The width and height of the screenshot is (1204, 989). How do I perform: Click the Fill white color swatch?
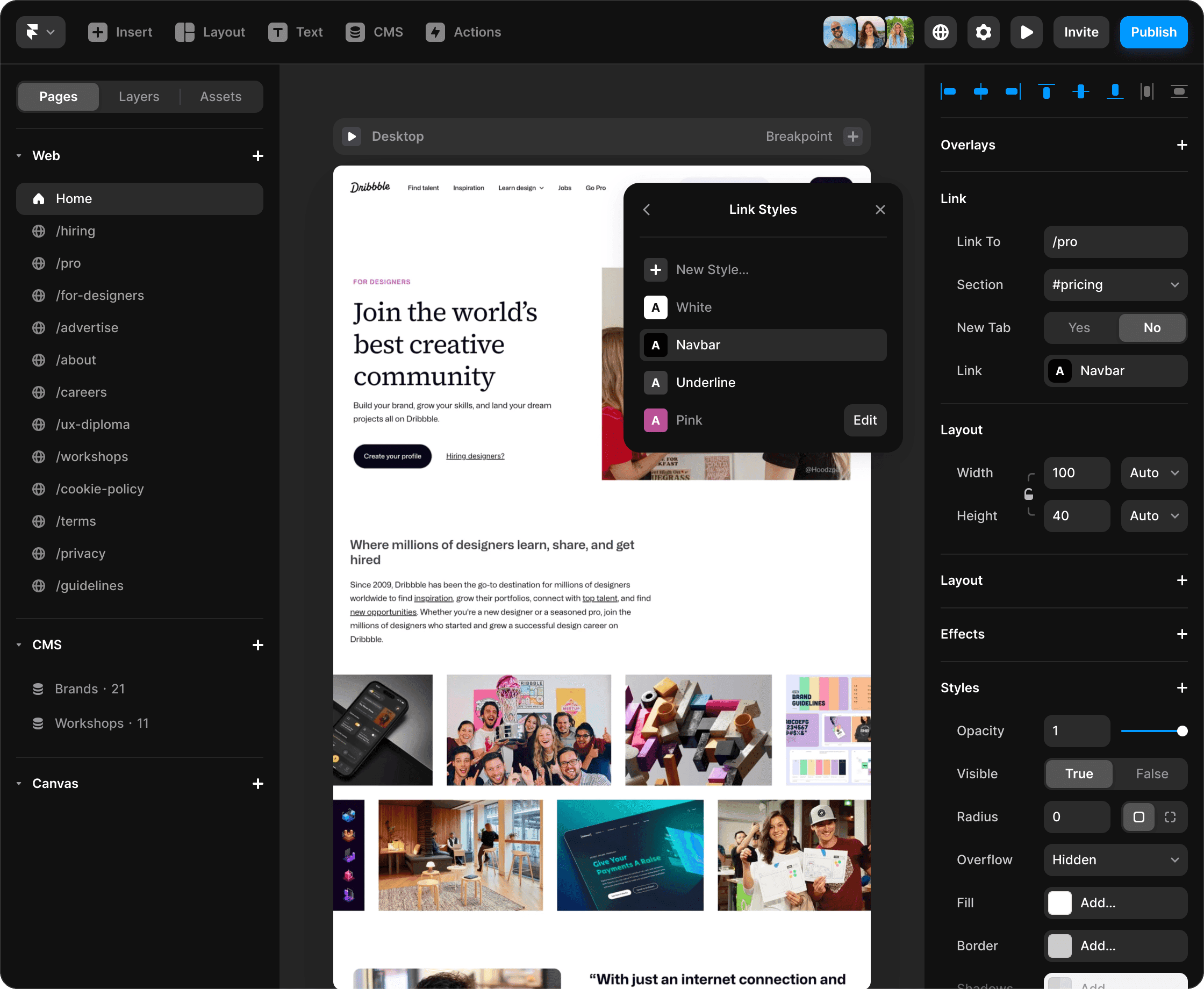coord(1059,903)
